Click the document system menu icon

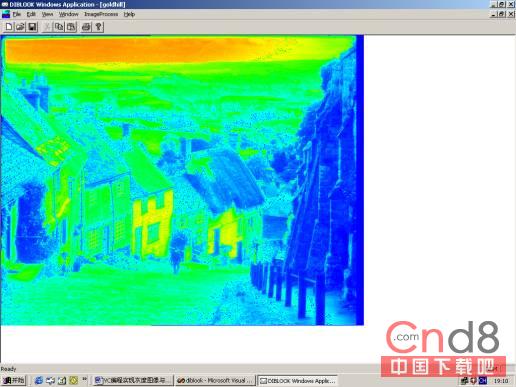coord(6,14)
